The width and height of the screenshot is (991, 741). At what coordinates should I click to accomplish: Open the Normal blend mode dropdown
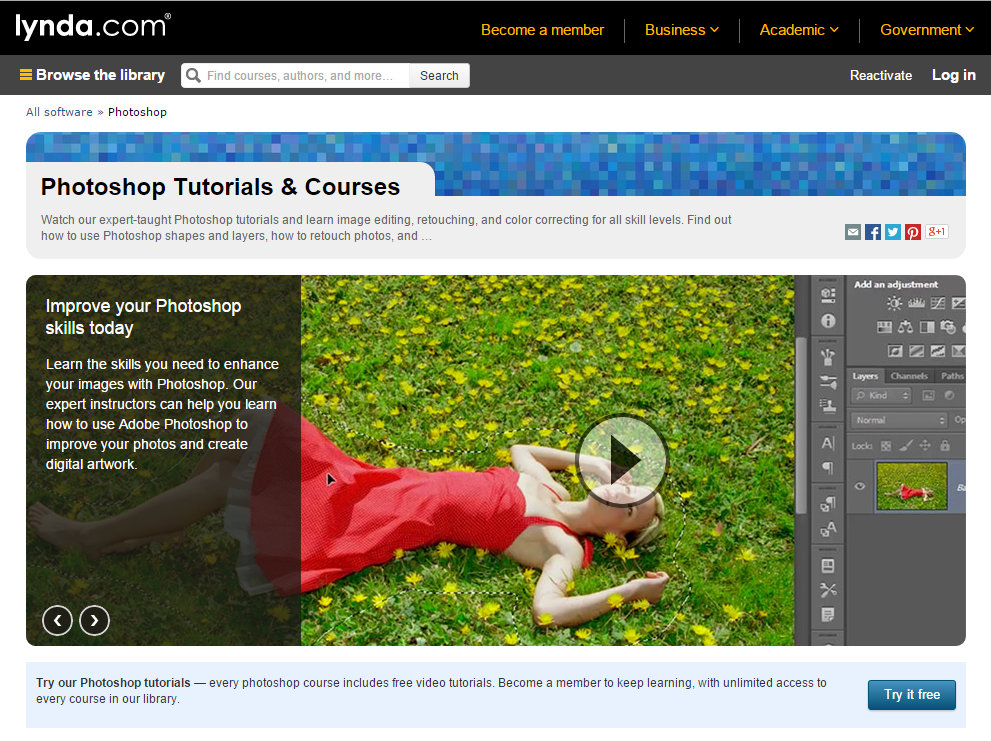pos(900,420)
